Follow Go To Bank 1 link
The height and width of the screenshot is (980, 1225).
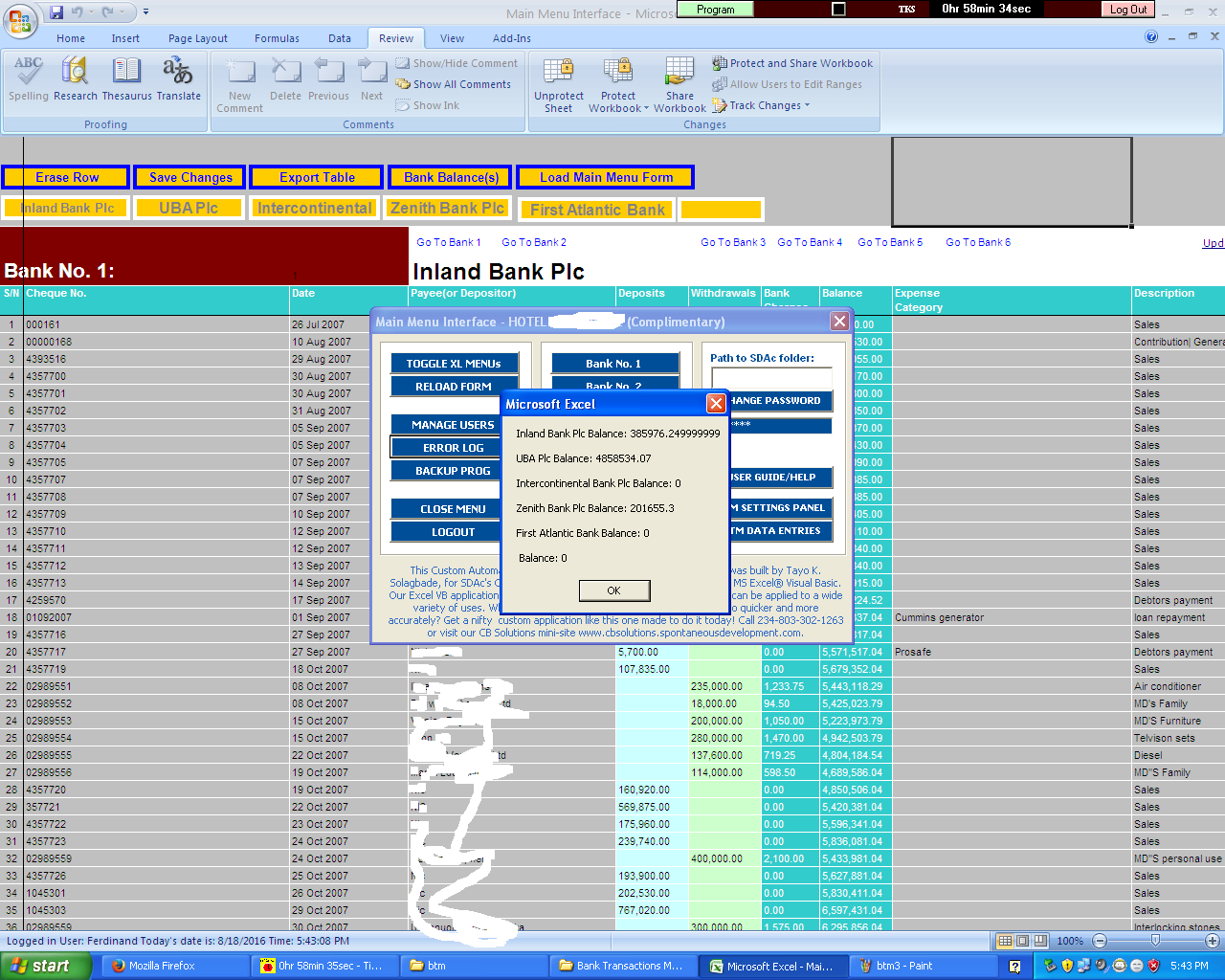click(x=449, y=242)
